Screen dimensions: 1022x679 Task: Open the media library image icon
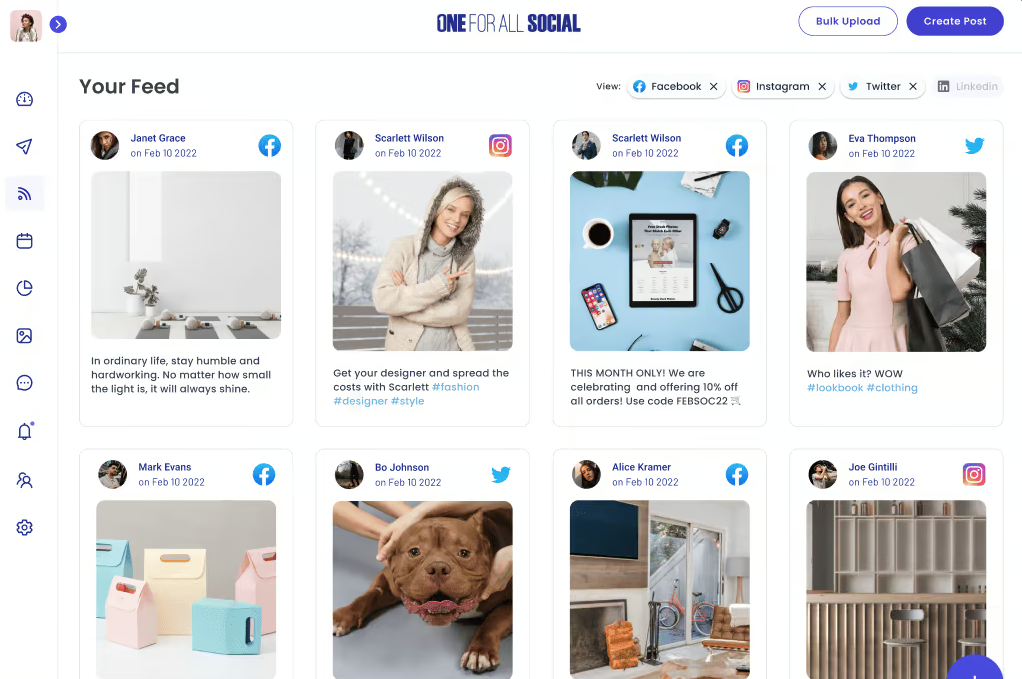(25, 336)
